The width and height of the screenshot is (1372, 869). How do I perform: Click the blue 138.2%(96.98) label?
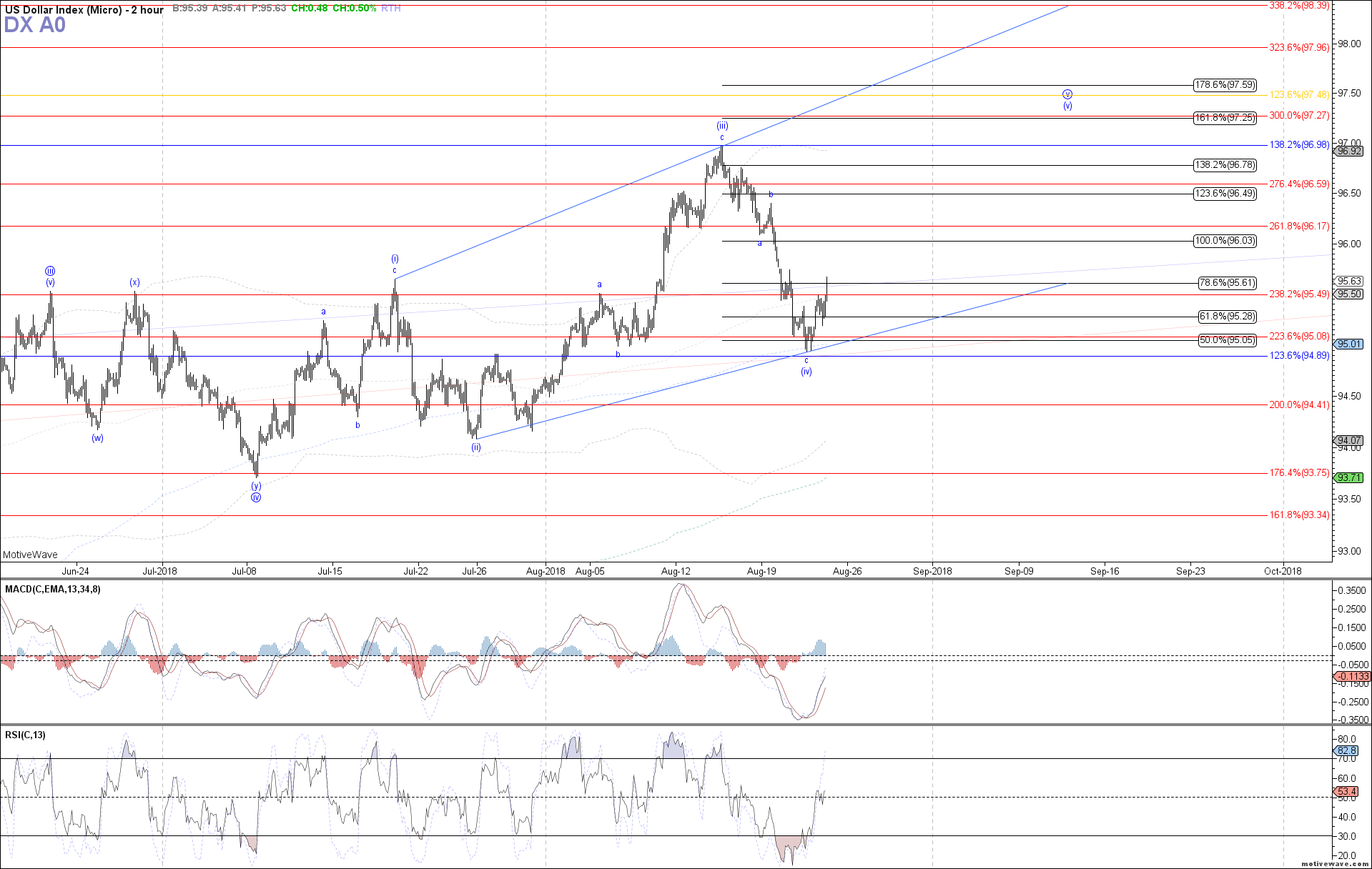click(x=1299, y=145)
